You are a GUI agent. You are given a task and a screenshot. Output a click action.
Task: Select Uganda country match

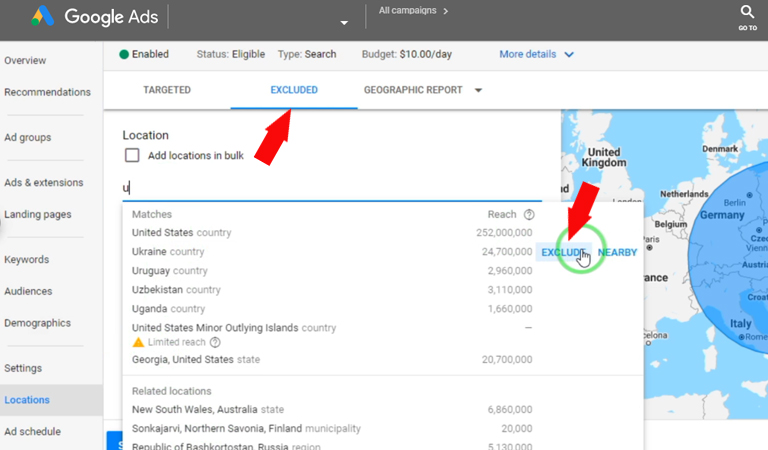click(x=332, y=309)
